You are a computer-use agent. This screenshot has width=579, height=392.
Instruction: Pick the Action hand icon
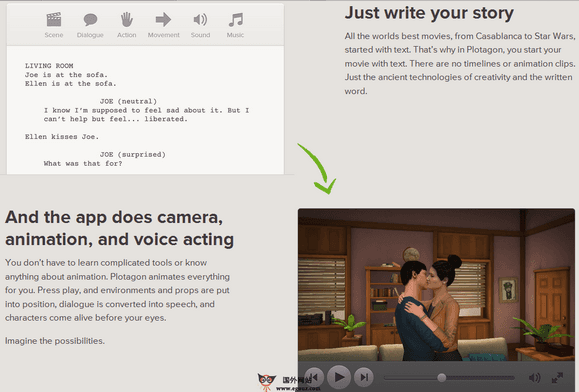pos(126,20)
